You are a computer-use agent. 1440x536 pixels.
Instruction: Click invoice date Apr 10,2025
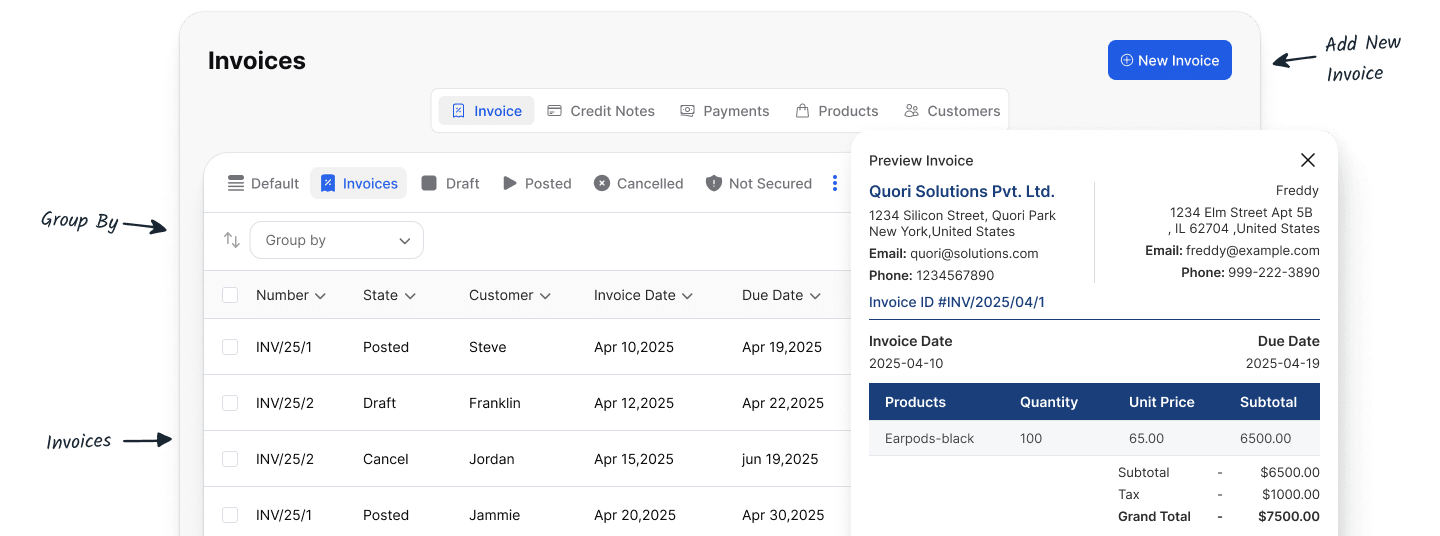(x=634, y=347)
